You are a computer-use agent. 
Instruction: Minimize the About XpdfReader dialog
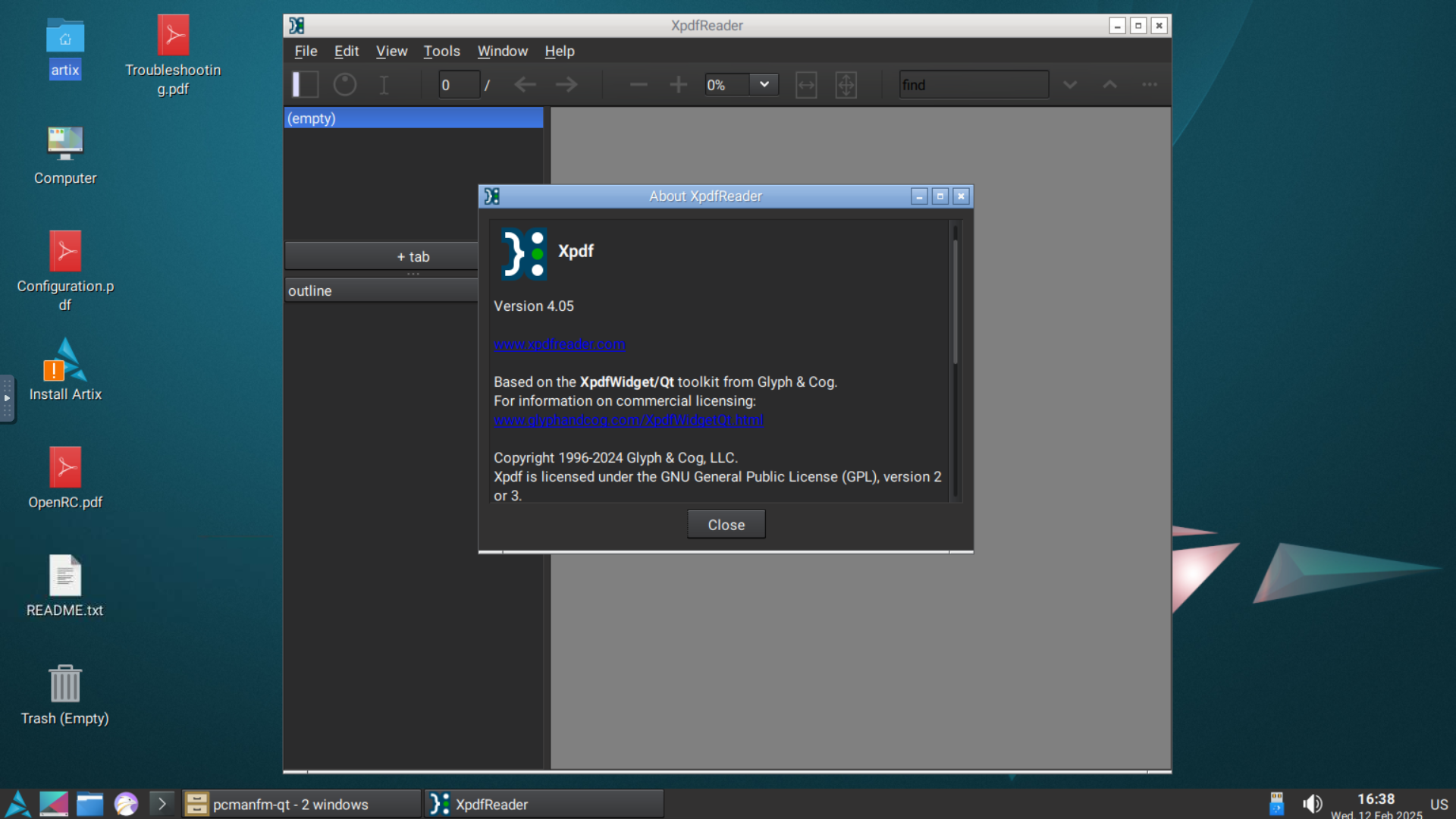point(919,196)
